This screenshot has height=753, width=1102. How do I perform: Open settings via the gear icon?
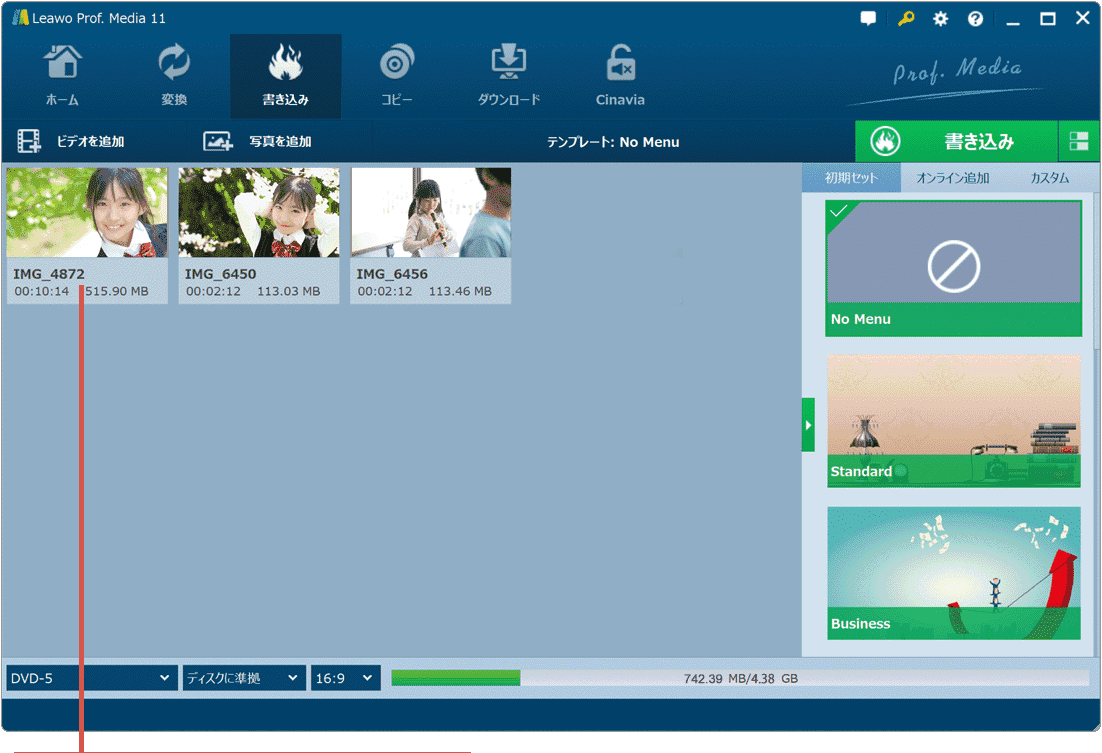[940, 19]
